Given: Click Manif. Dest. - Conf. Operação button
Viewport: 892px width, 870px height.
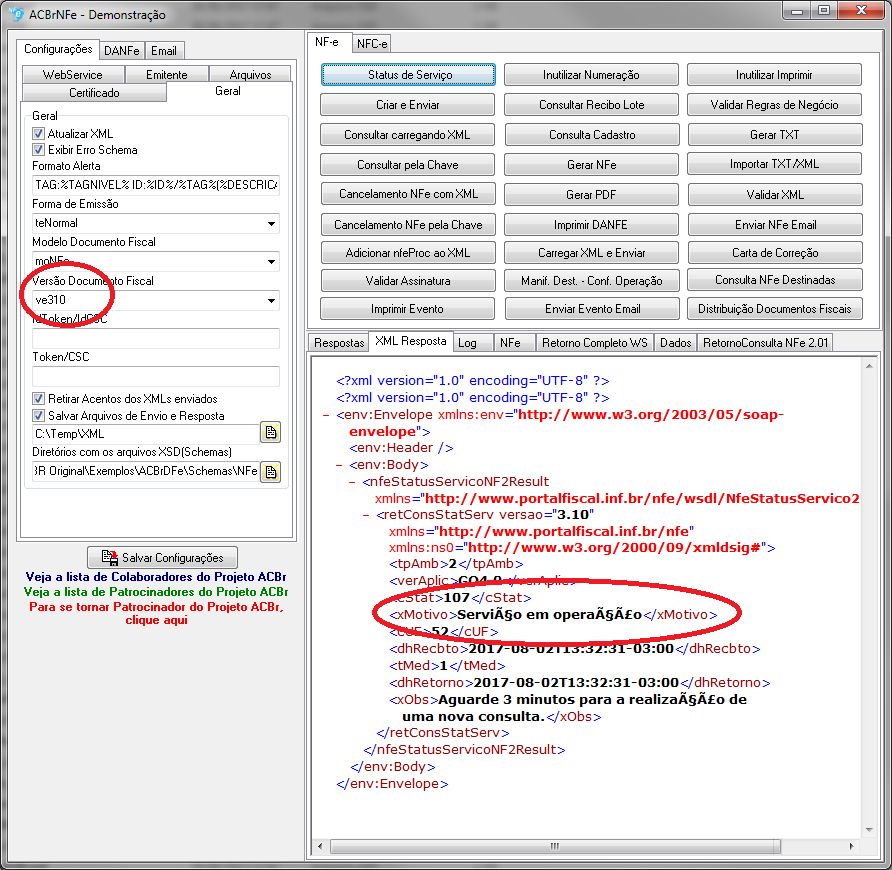Looking at the screenshot, I should [592, 281].
